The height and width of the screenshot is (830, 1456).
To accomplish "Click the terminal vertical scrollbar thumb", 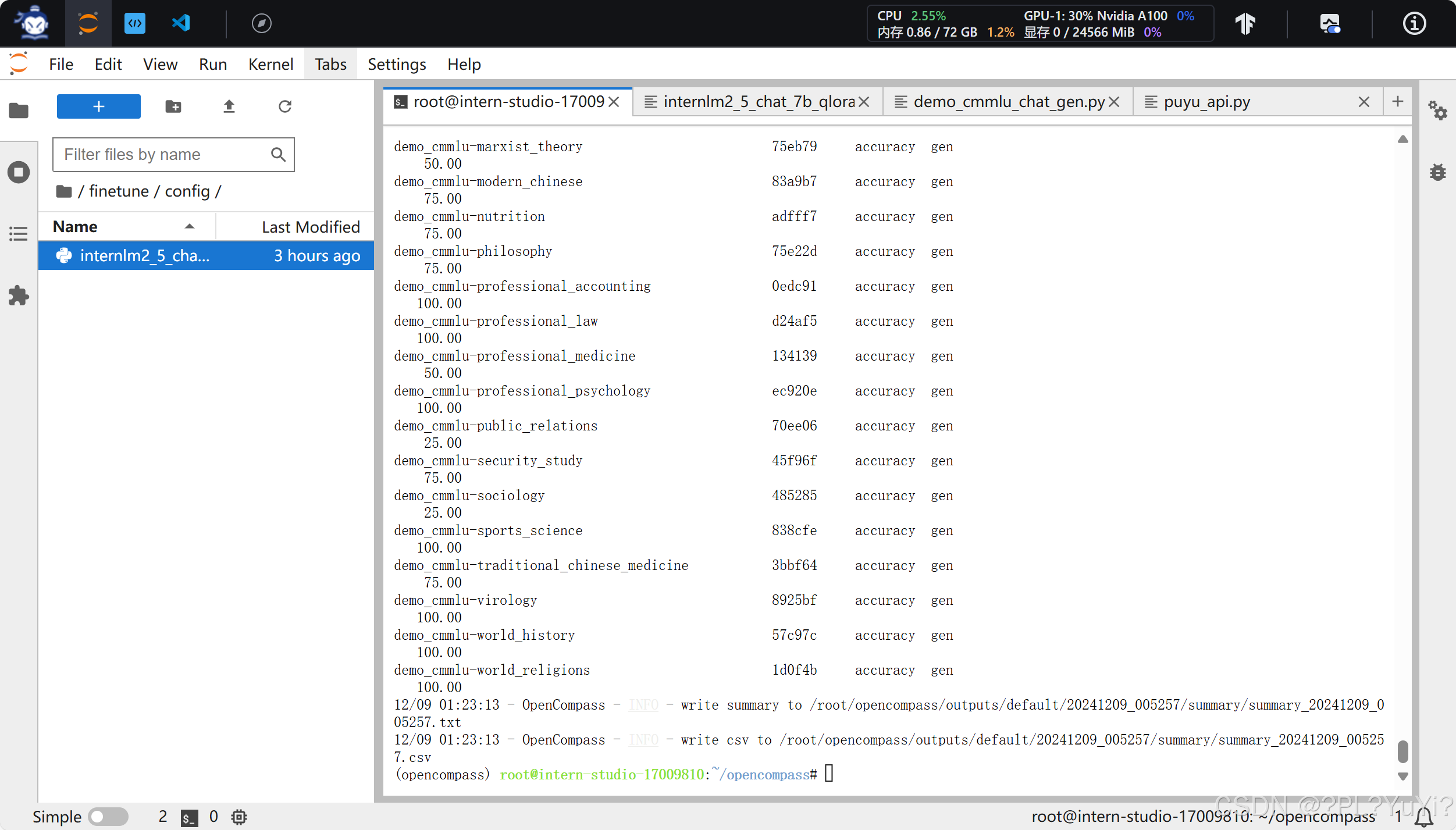I will 1402,751.
